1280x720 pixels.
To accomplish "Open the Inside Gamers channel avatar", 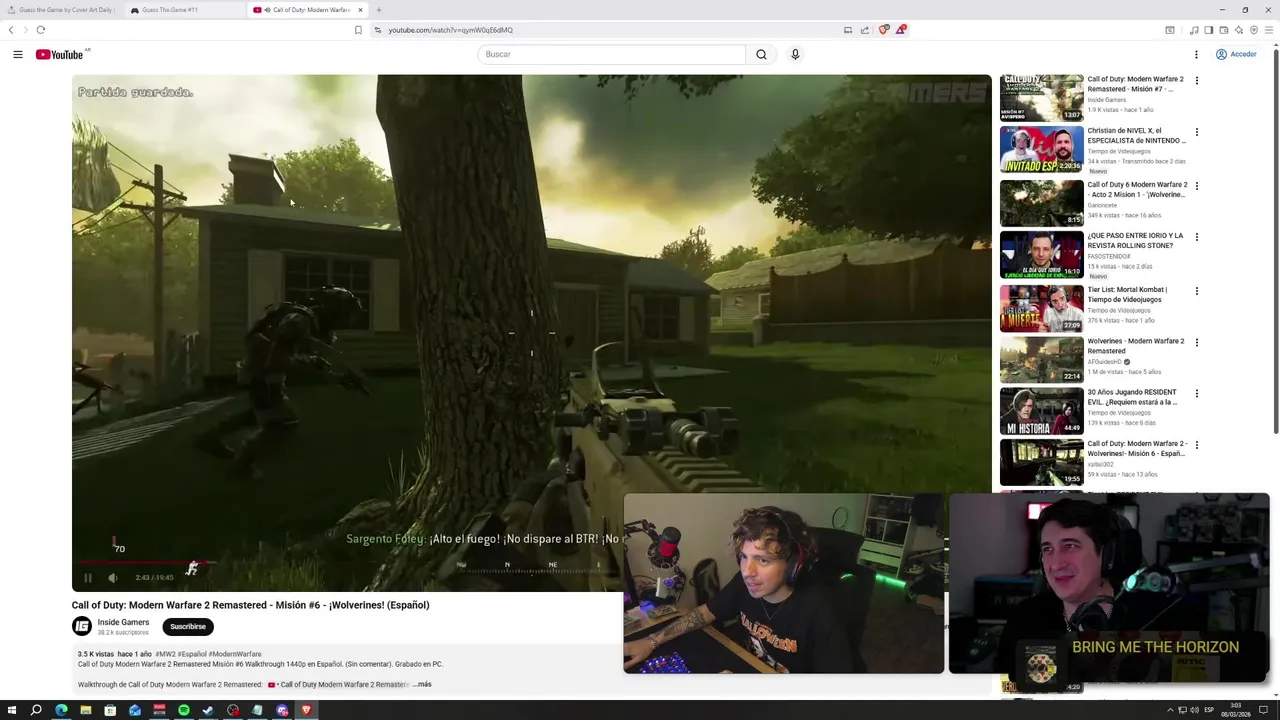I will [82, 626].
